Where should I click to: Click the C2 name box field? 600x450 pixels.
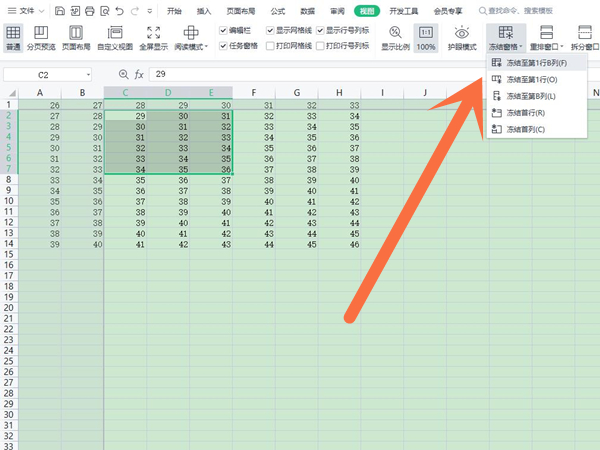[46, 74]
